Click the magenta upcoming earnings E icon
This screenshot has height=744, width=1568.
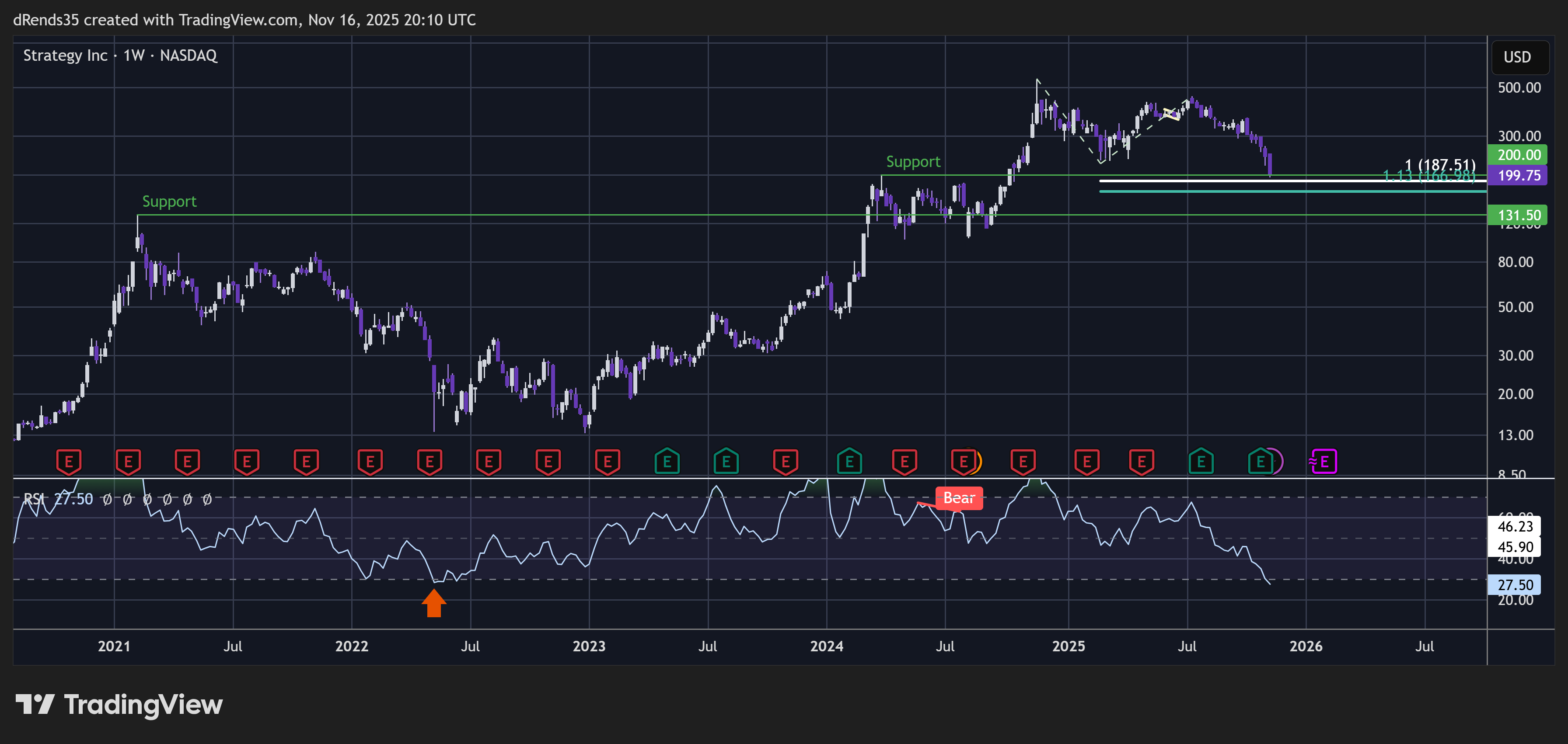pos(1324,462)
